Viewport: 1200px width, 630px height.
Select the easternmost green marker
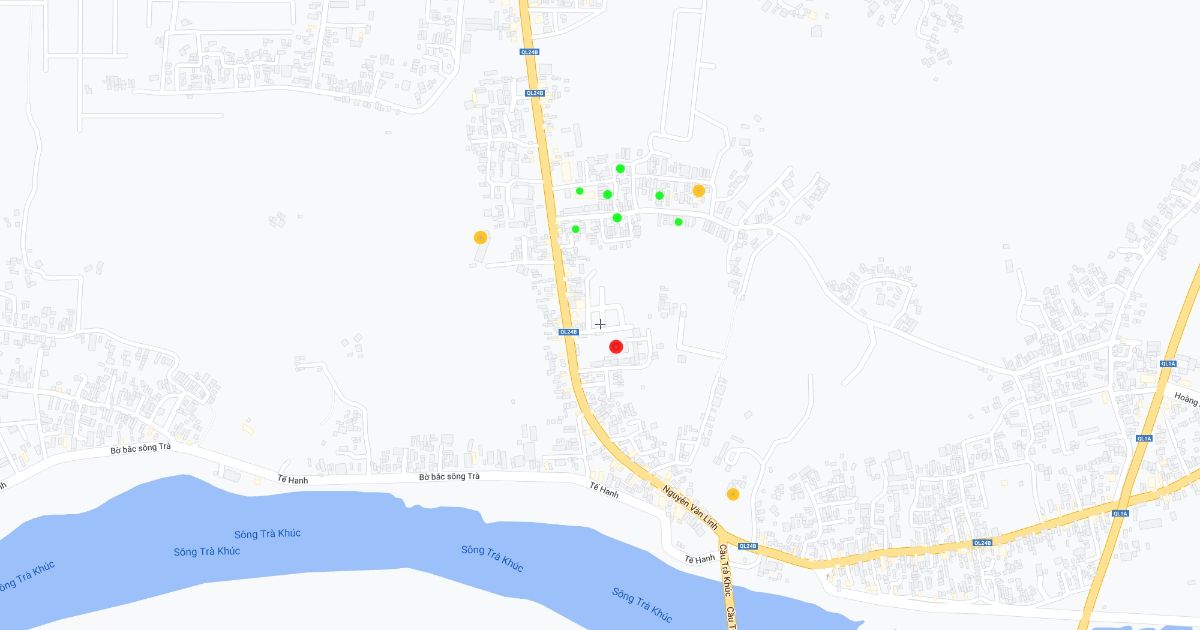tap(678, 222)
